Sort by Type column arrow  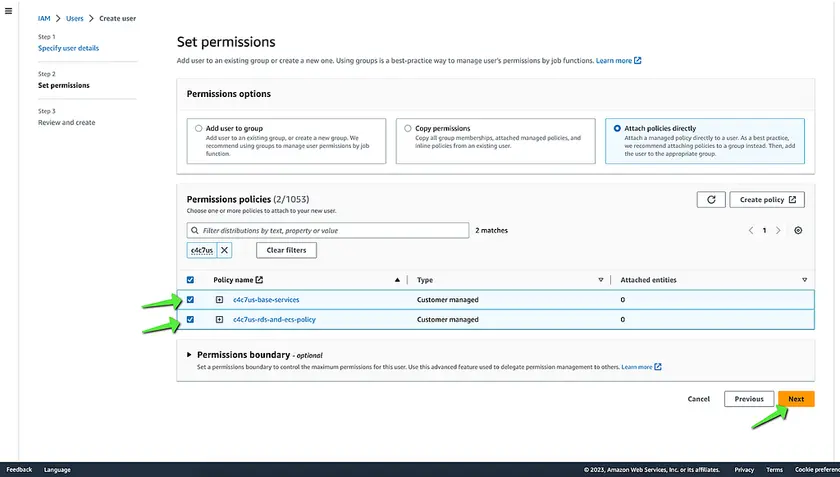pos(601,280)
